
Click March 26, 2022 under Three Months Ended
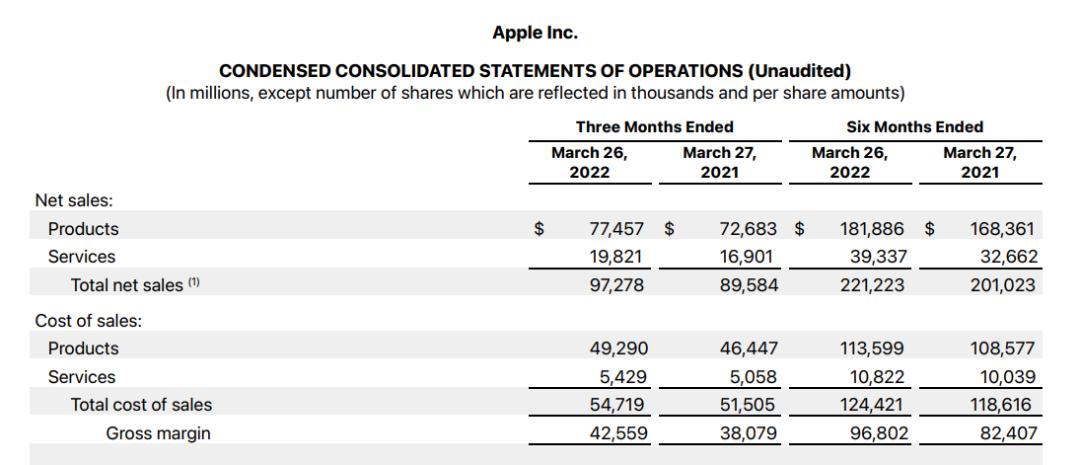[589, 163]
